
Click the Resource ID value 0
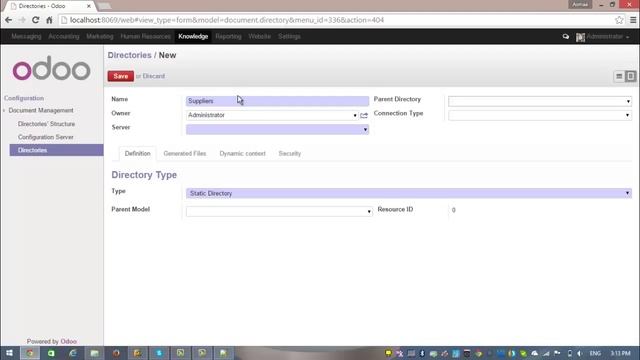pos(453,210)
